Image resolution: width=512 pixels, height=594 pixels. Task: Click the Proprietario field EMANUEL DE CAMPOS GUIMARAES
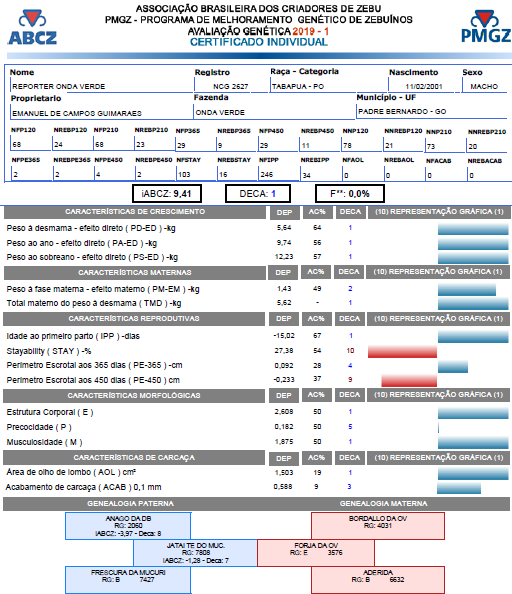point(101,113)
